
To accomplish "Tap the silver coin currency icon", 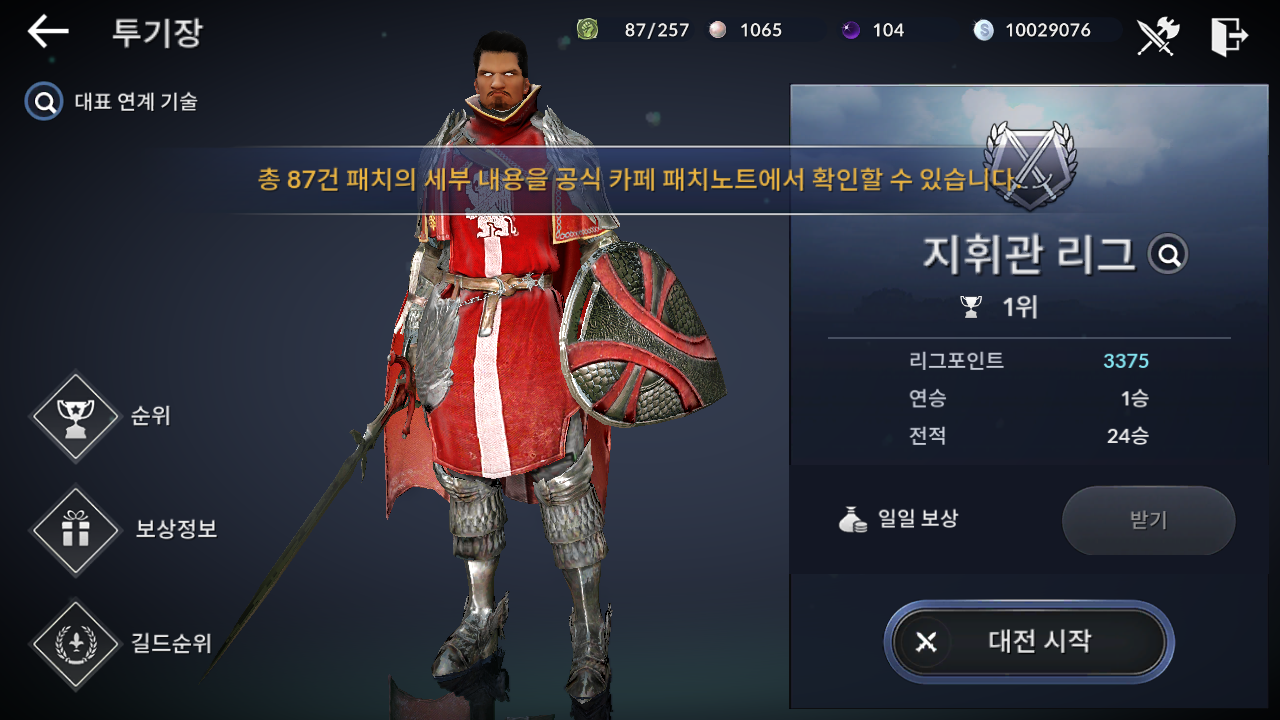I will (983, 30).
